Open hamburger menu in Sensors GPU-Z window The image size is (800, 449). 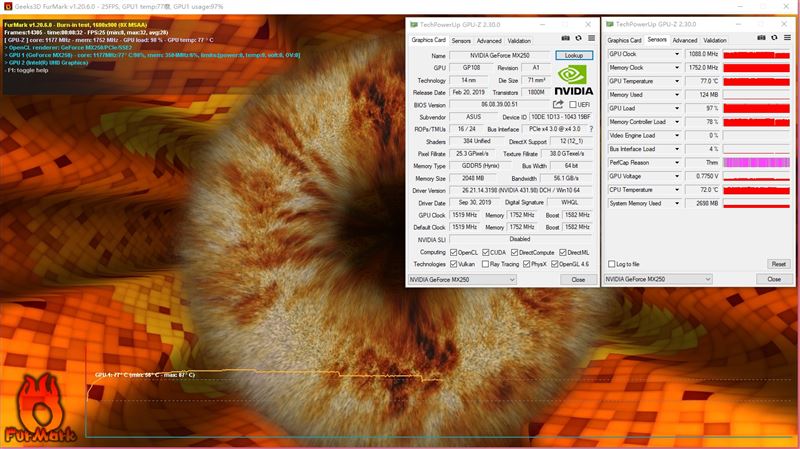787,38
